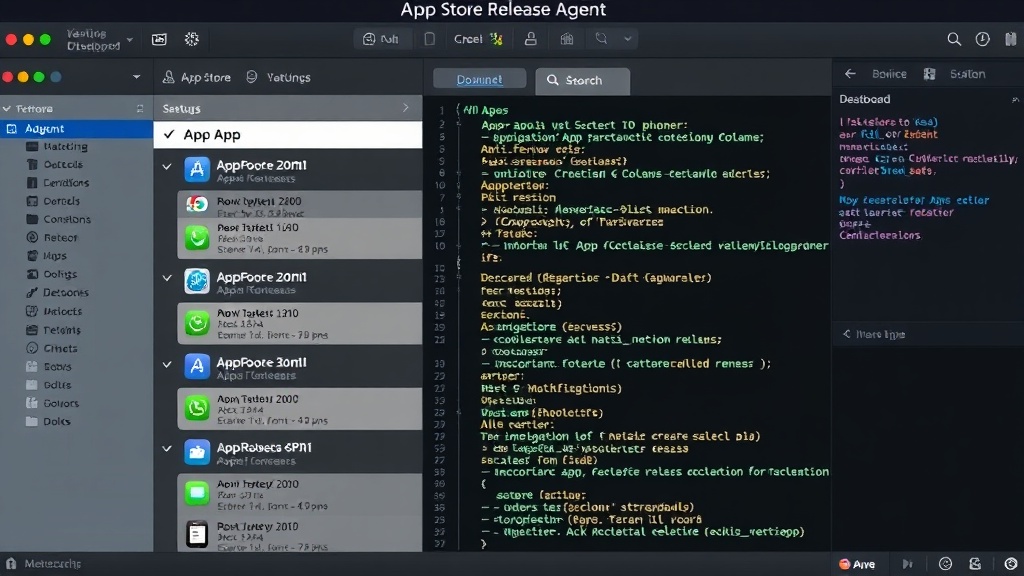Image resolution: width=1024 pixels, height=576 pixels.
Task: Click the blue A icon of AppFoote 3om1
Action: click(x=197, y=367)
